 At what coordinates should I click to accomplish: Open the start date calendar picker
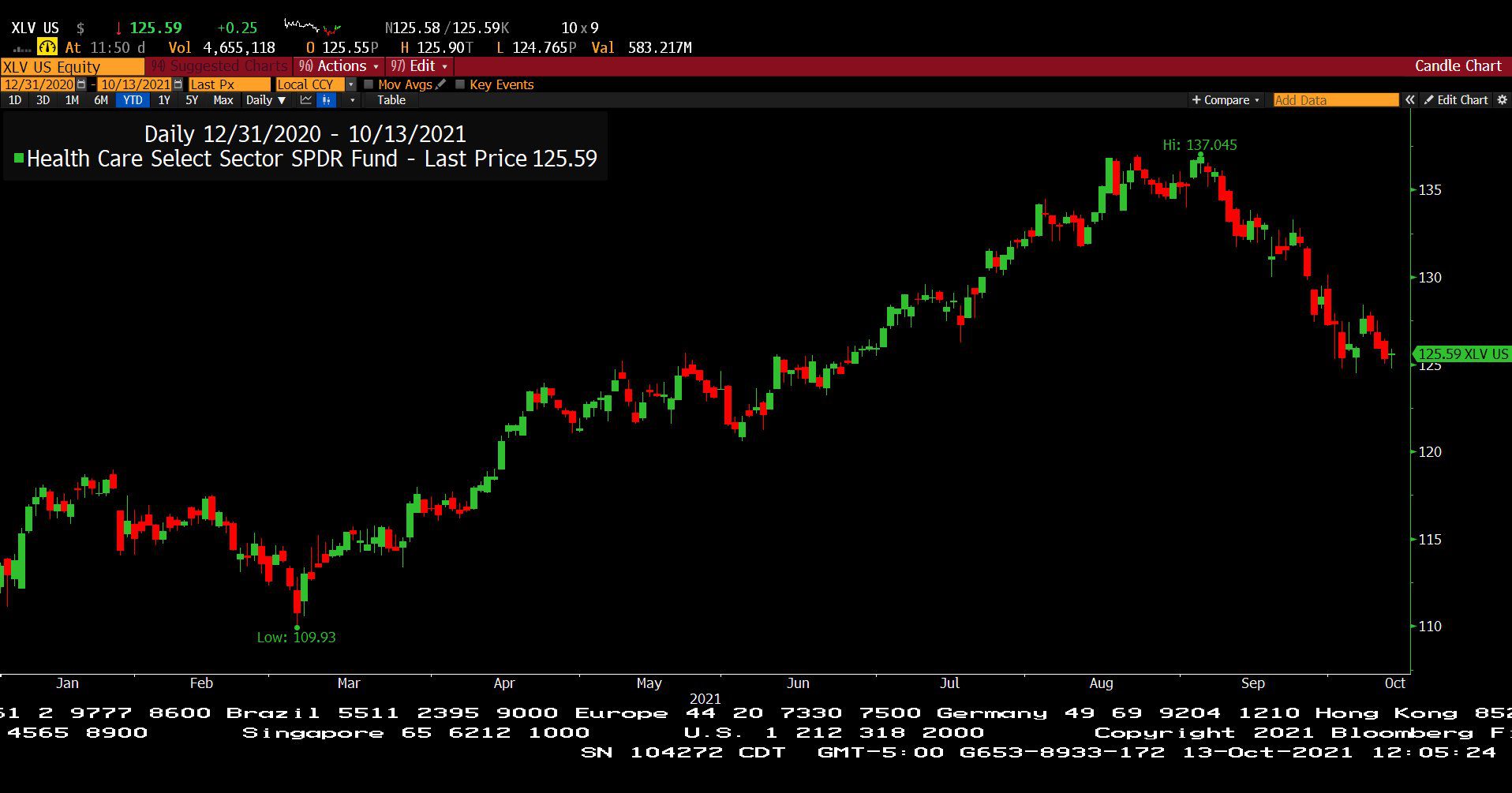(x=81, y=84)
